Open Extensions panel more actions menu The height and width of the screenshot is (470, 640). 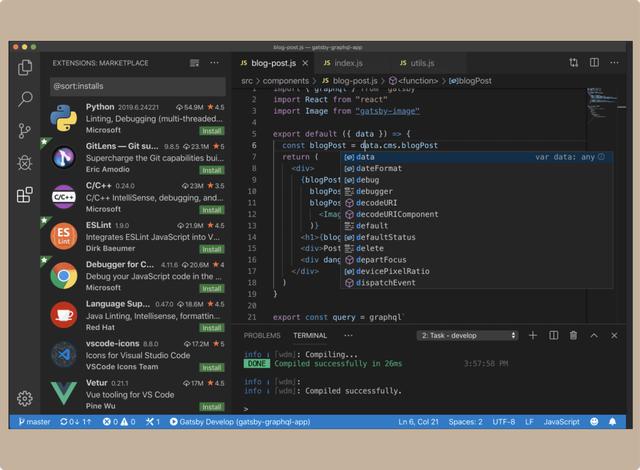(x=214, y=63)
